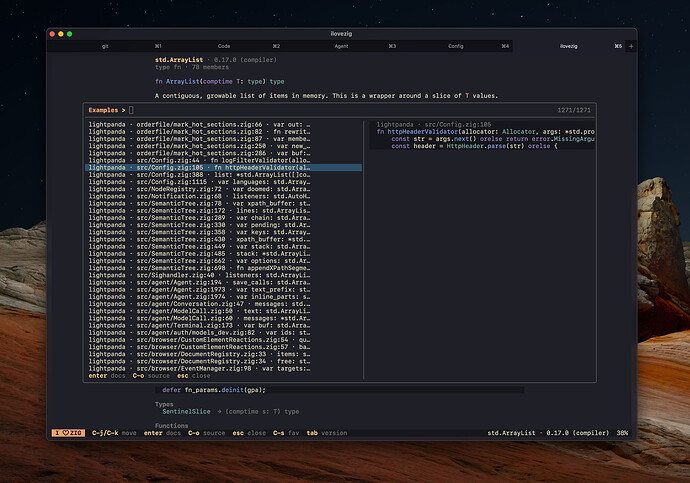Viewport: 690px width, 483px height.
Task: Click 'C-j/C-k move' status bar hint
Action: tap(114, 433)
